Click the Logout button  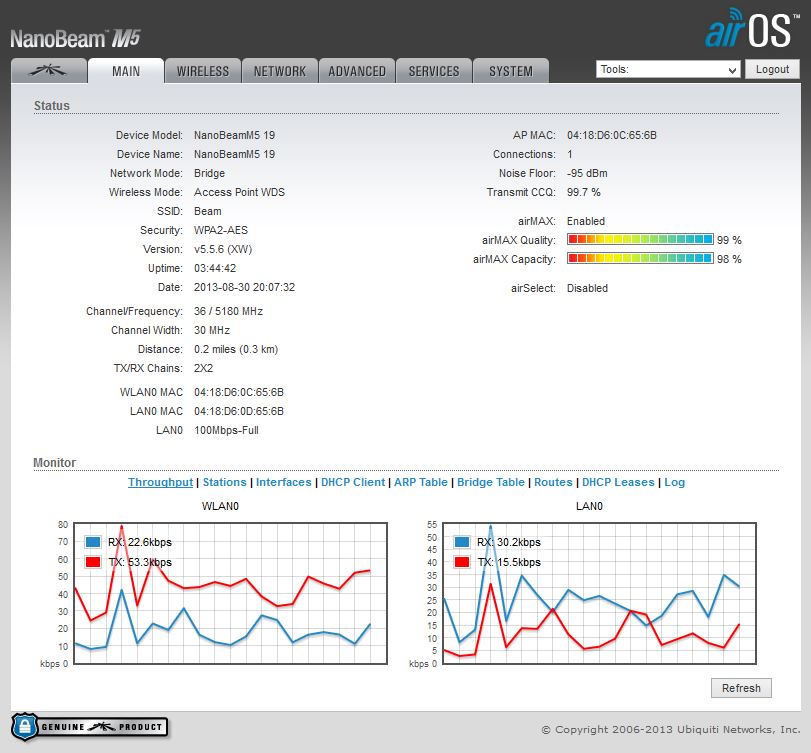point(772,69)
